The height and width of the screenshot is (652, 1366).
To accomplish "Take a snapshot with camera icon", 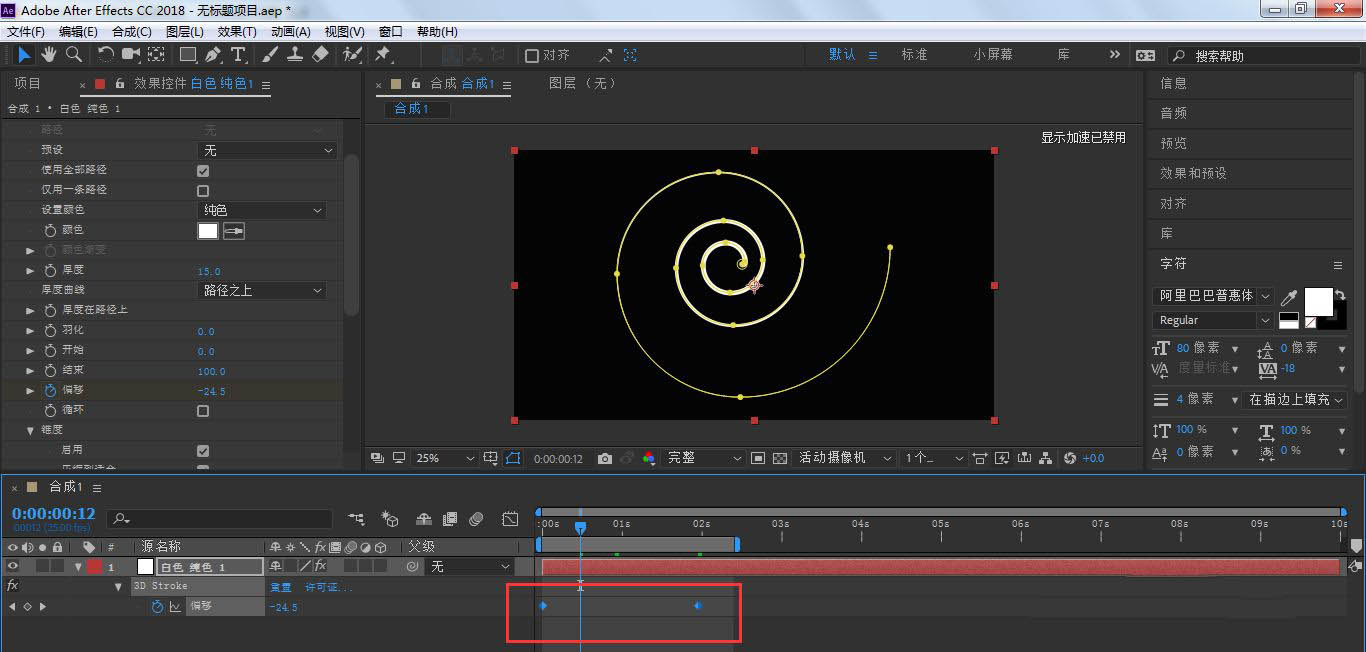I will pyautogui.click(x=605, y=458).
